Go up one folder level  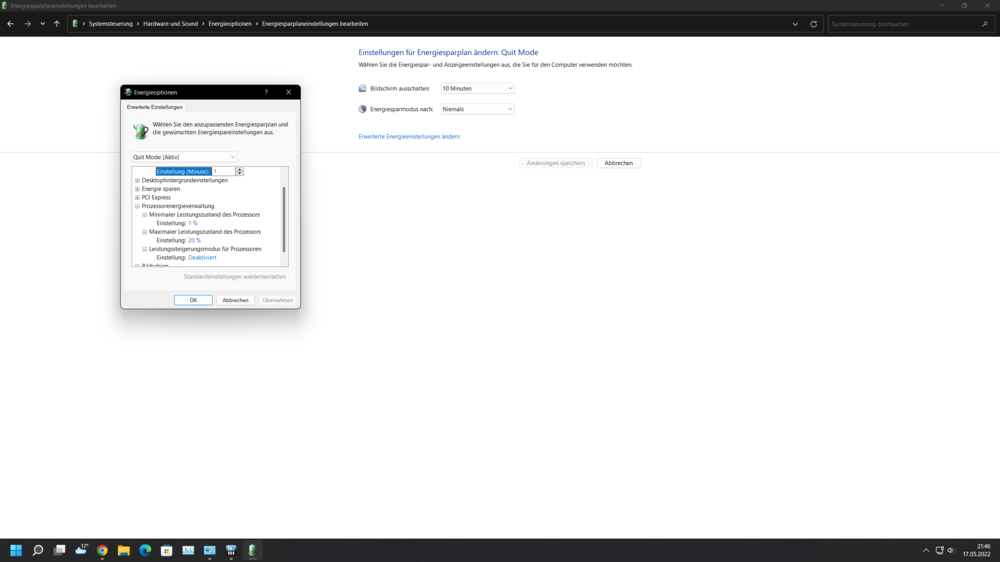pos(57,24)
